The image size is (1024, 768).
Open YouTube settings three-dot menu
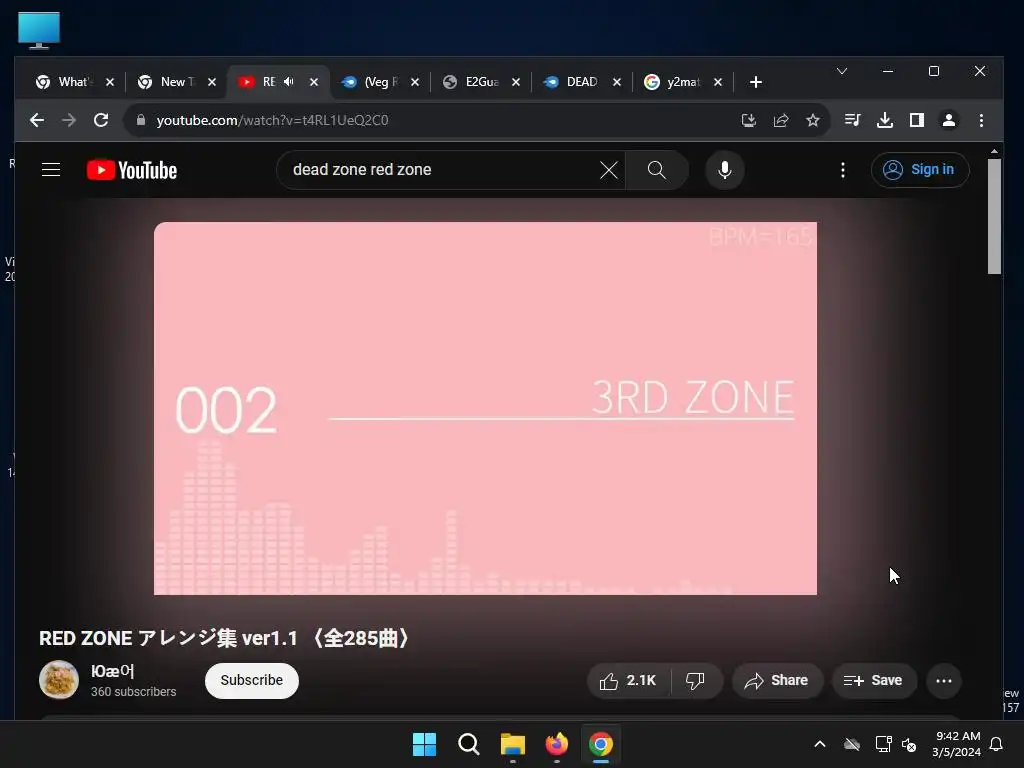(842, 170)
